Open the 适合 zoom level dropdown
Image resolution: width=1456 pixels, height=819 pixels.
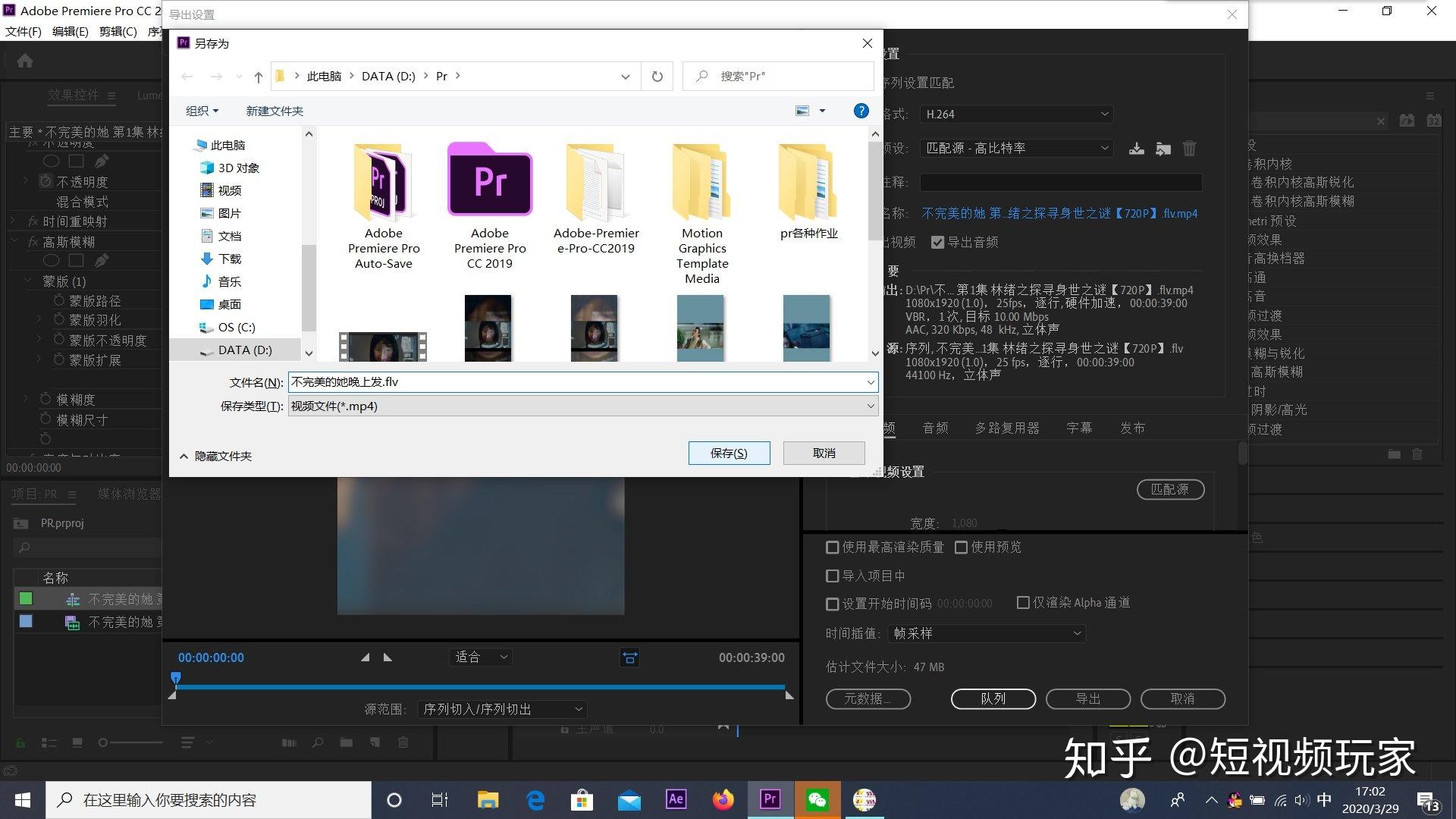point(481,657)
